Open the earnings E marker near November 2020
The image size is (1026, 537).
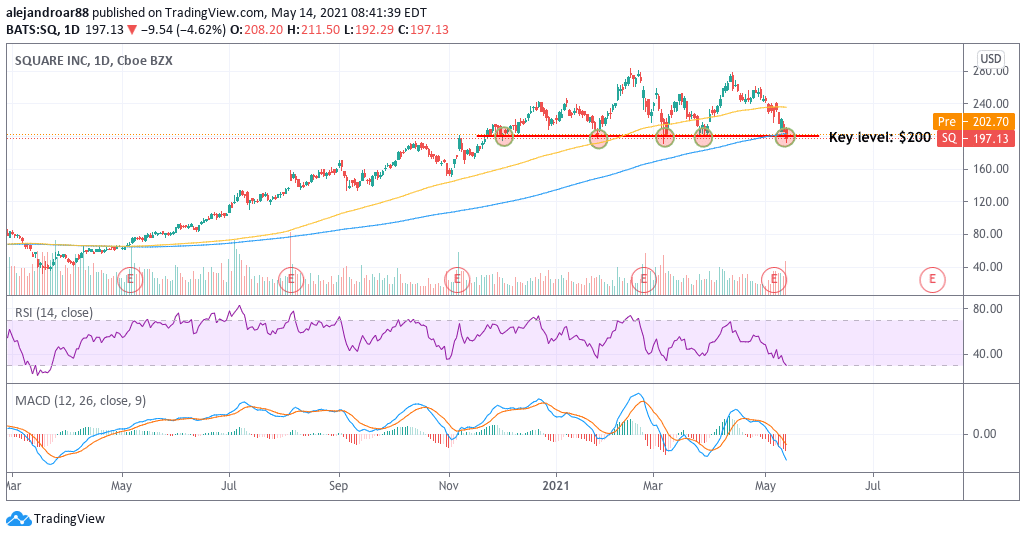(x=457, y=280)
